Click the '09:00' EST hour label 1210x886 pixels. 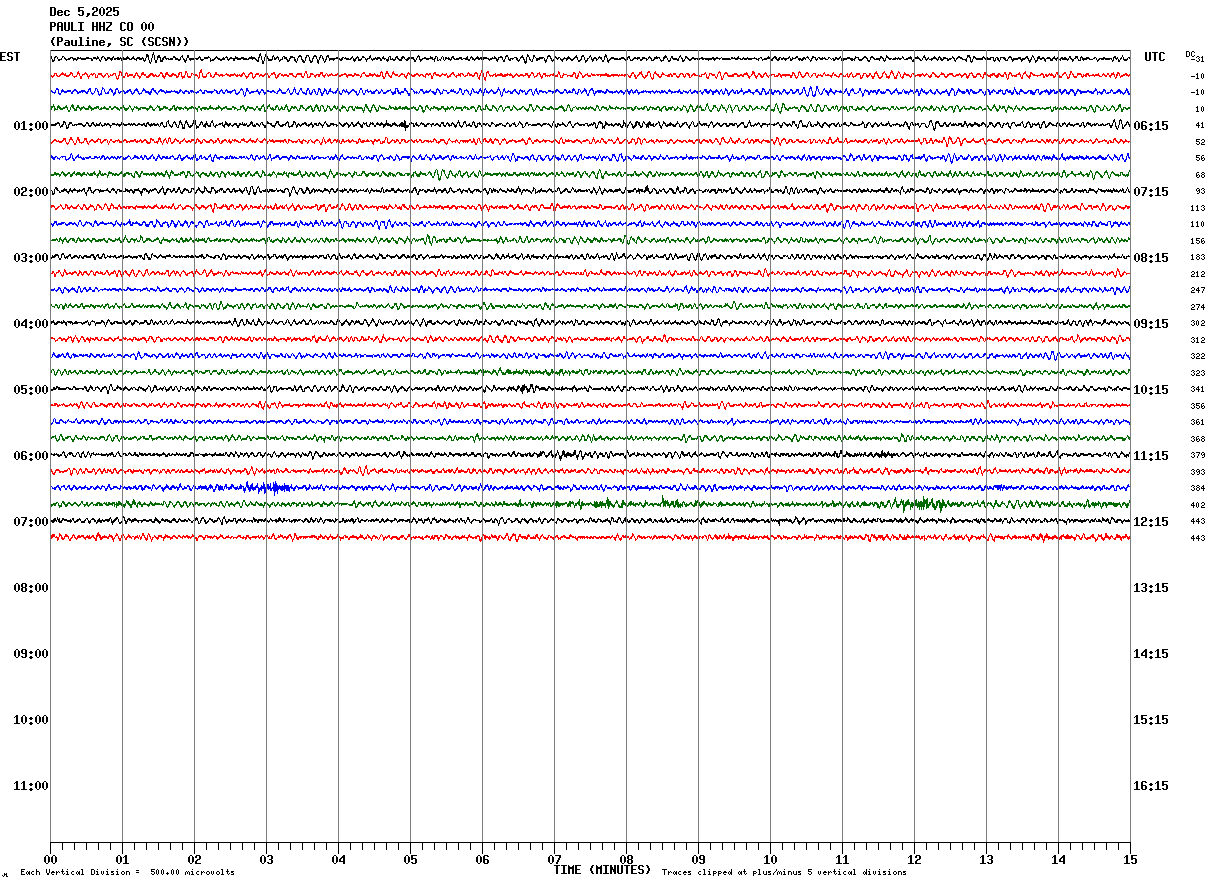pos(31,654)
